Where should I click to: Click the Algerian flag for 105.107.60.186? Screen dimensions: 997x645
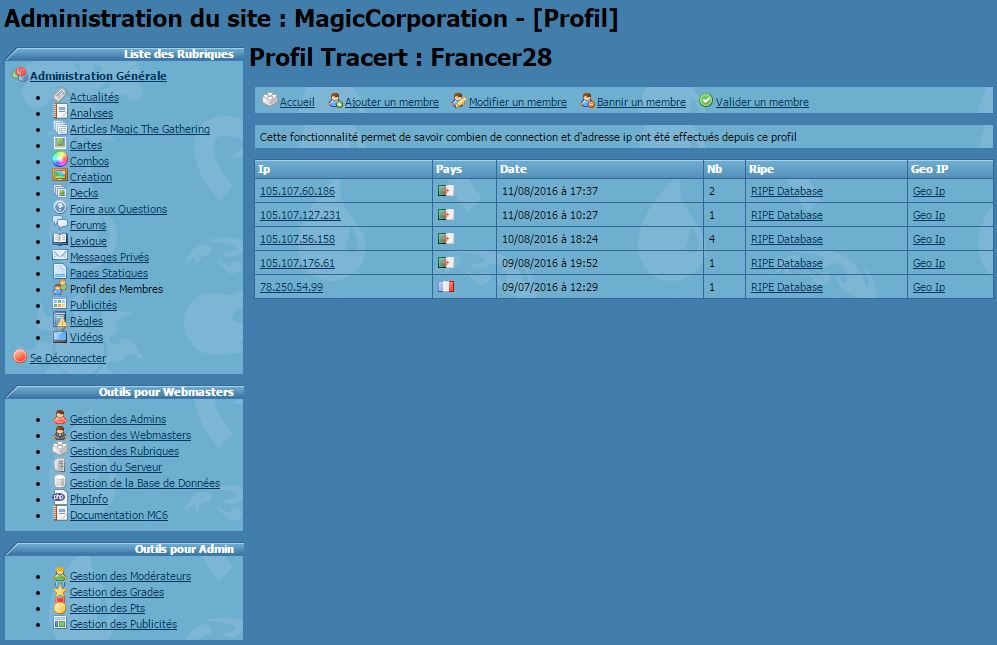[446, 190]
